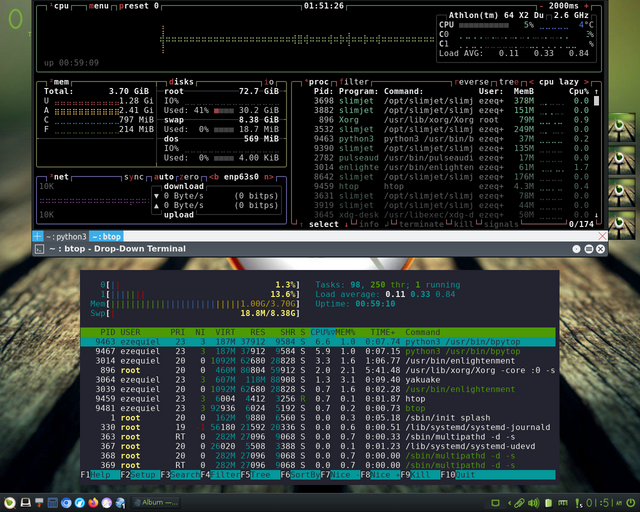Launch the terminal icon in the shelf
The height and width of the screenshot is (512, 640).
point(26,503)
